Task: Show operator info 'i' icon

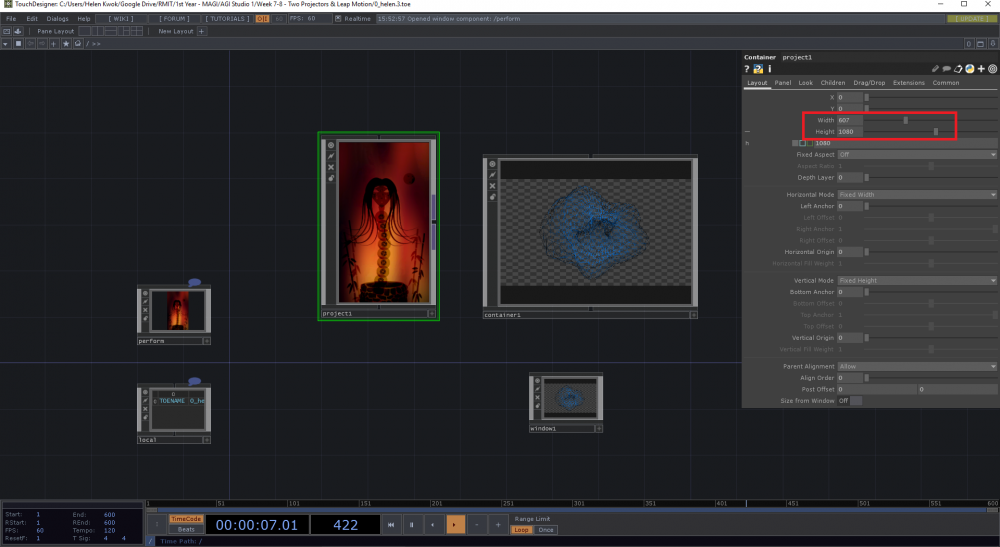Action: tap(769, 69)
